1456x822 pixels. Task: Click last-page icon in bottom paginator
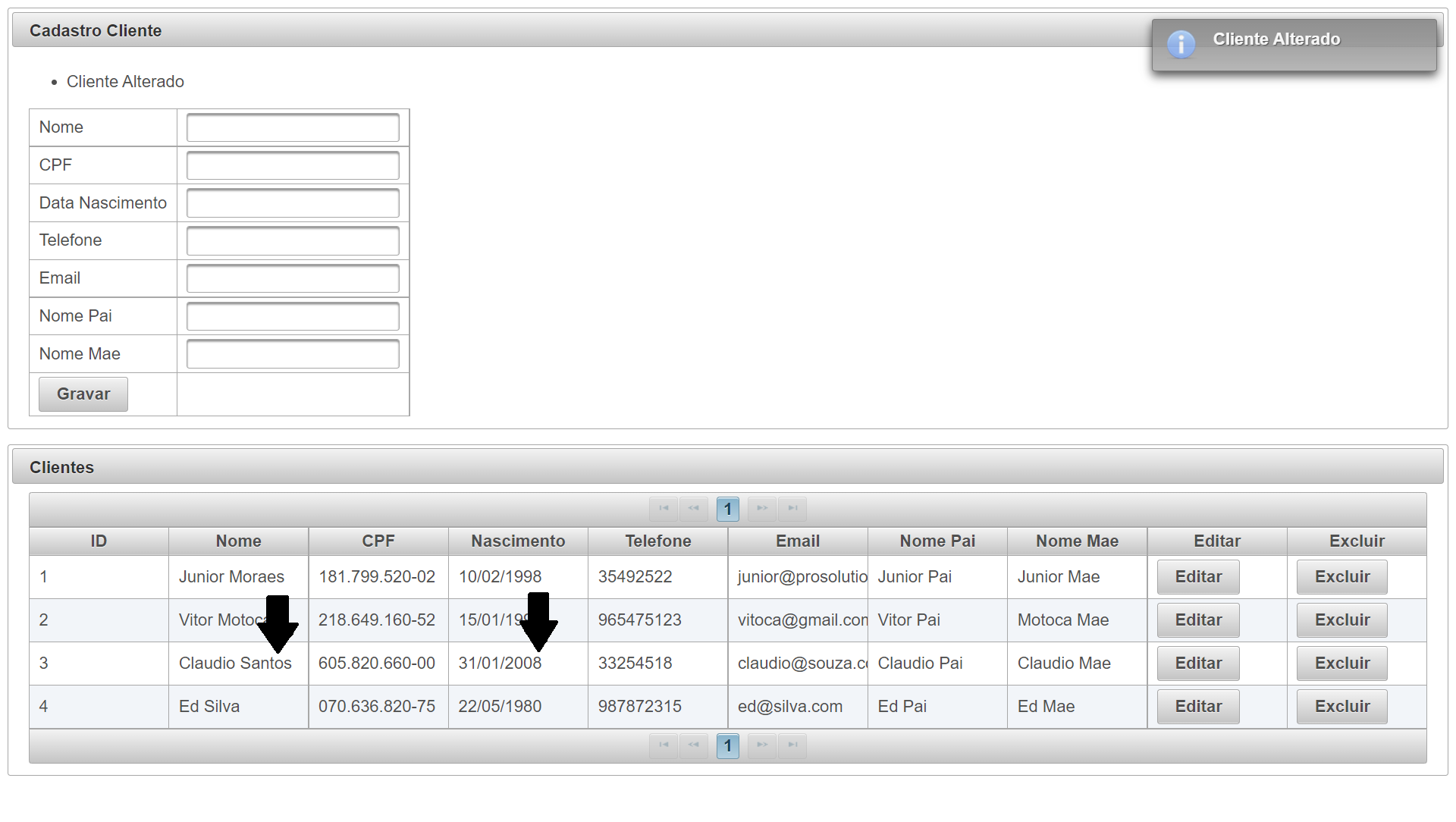(792, 745)
